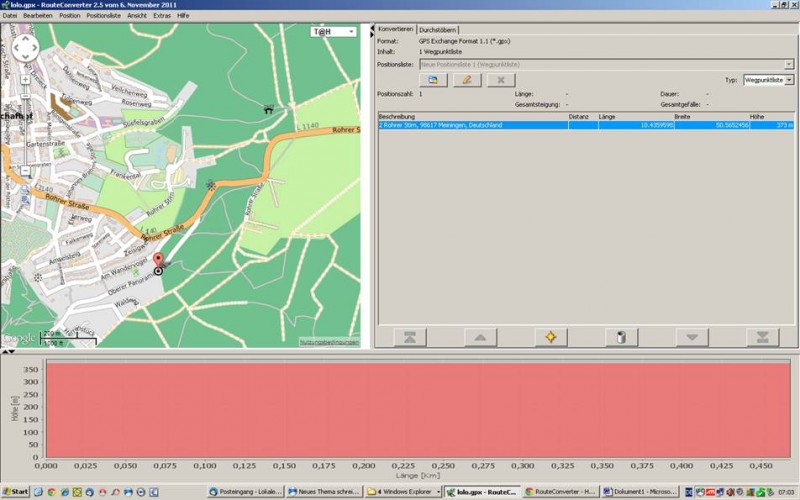Open Windows Explorer from the taskbar
Image resolution: width=800 pixels, height=500 pixels.
point(403,492)
